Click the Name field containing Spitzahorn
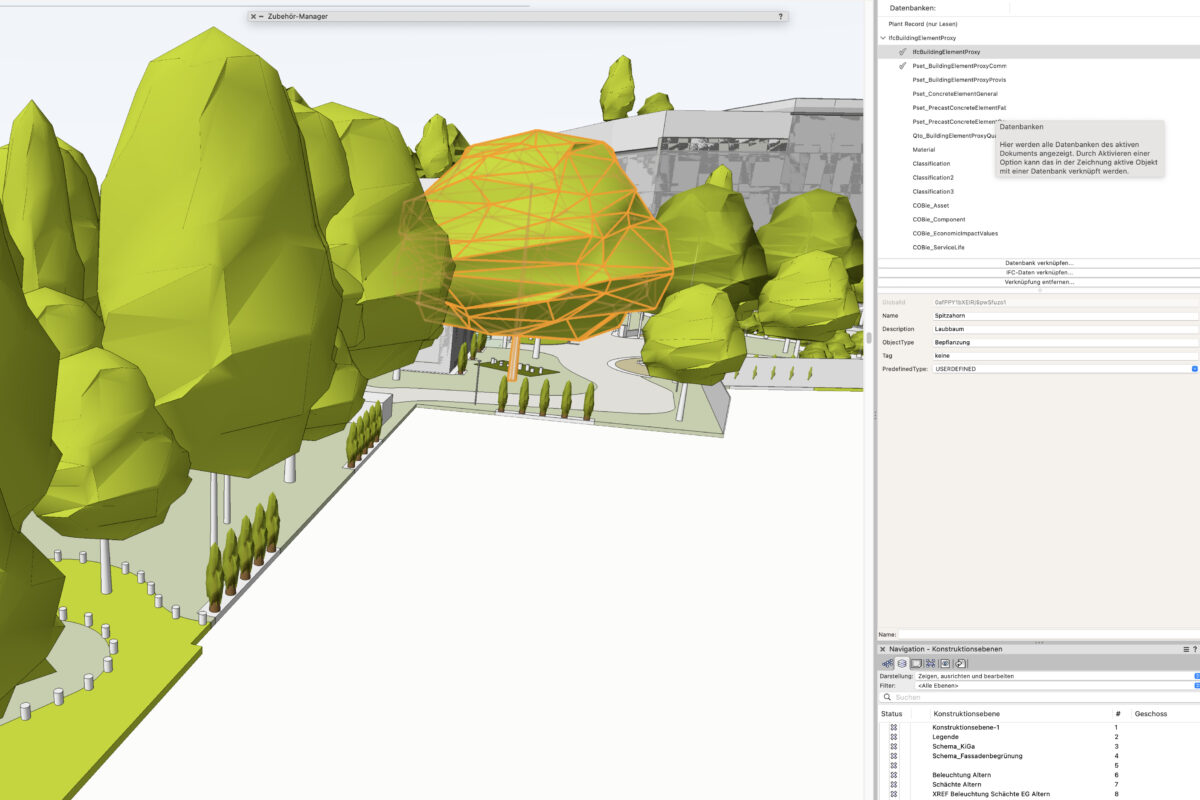This screenshot has height=800, width=1200. tap(1058, 316)
